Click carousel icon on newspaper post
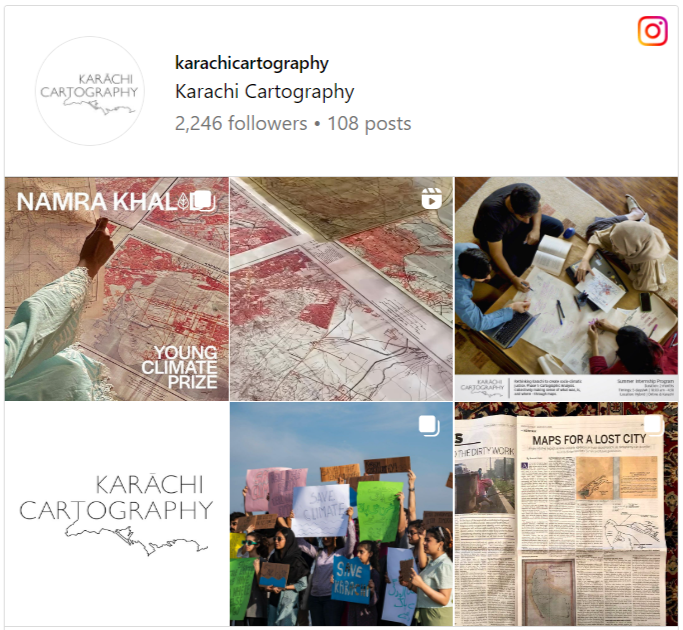Screen dimensions: 683x630 654,425
